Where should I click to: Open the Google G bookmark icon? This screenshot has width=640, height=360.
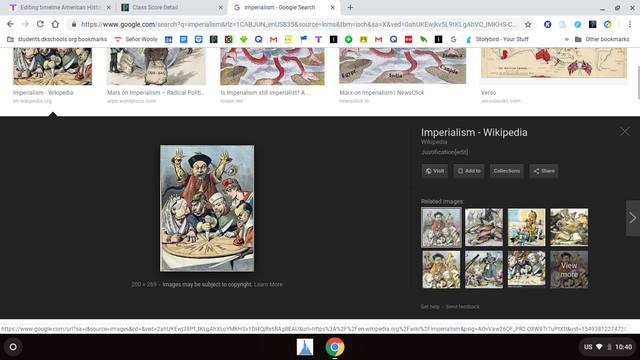tap(453, 40)
